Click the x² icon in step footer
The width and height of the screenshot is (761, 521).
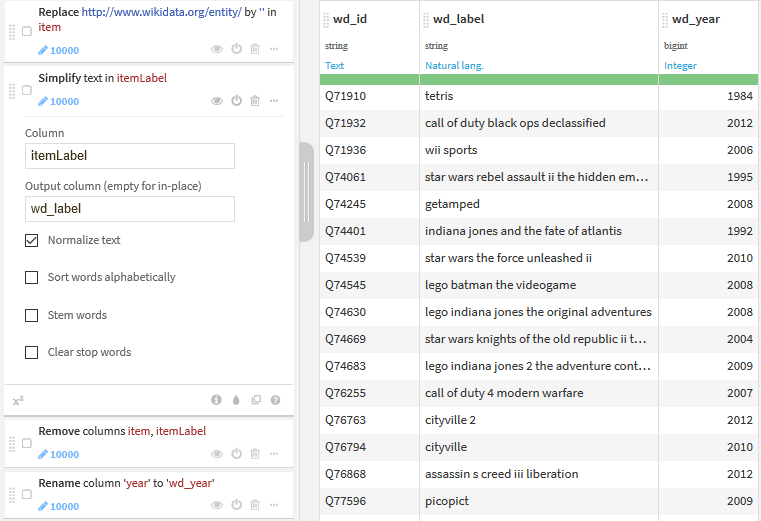click(x=18, y=401)
